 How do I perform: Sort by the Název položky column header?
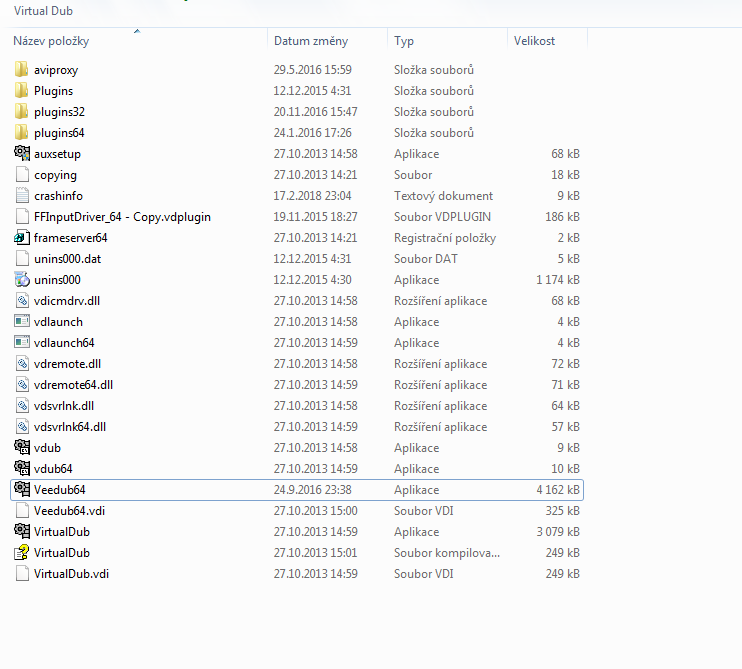pos(51,41)
